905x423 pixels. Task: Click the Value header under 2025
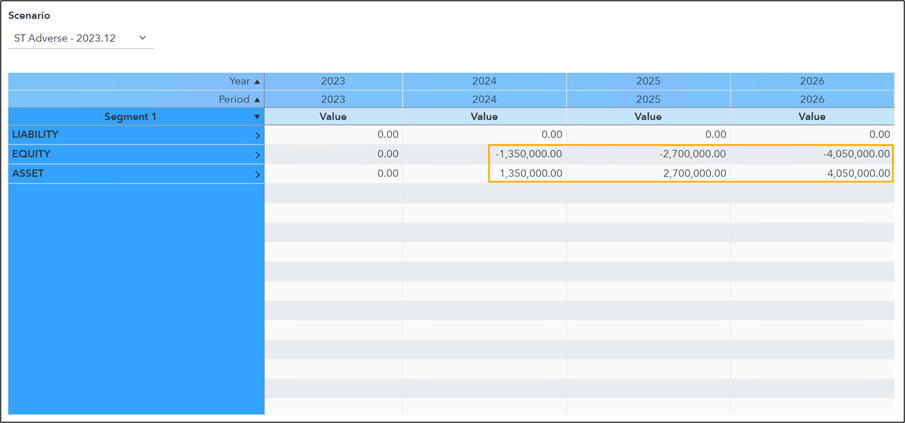(x=648, y=117)
